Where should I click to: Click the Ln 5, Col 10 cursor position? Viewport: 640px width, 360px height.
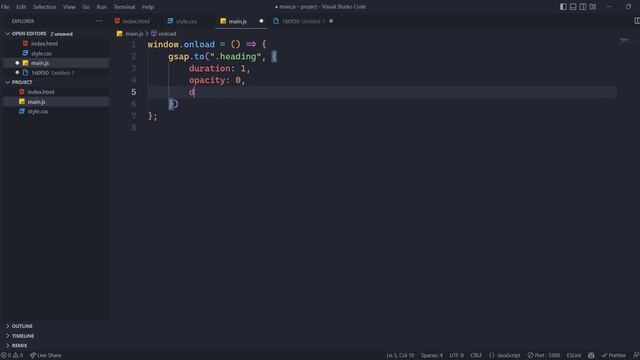pyautogui.click(x=400, y=356)
